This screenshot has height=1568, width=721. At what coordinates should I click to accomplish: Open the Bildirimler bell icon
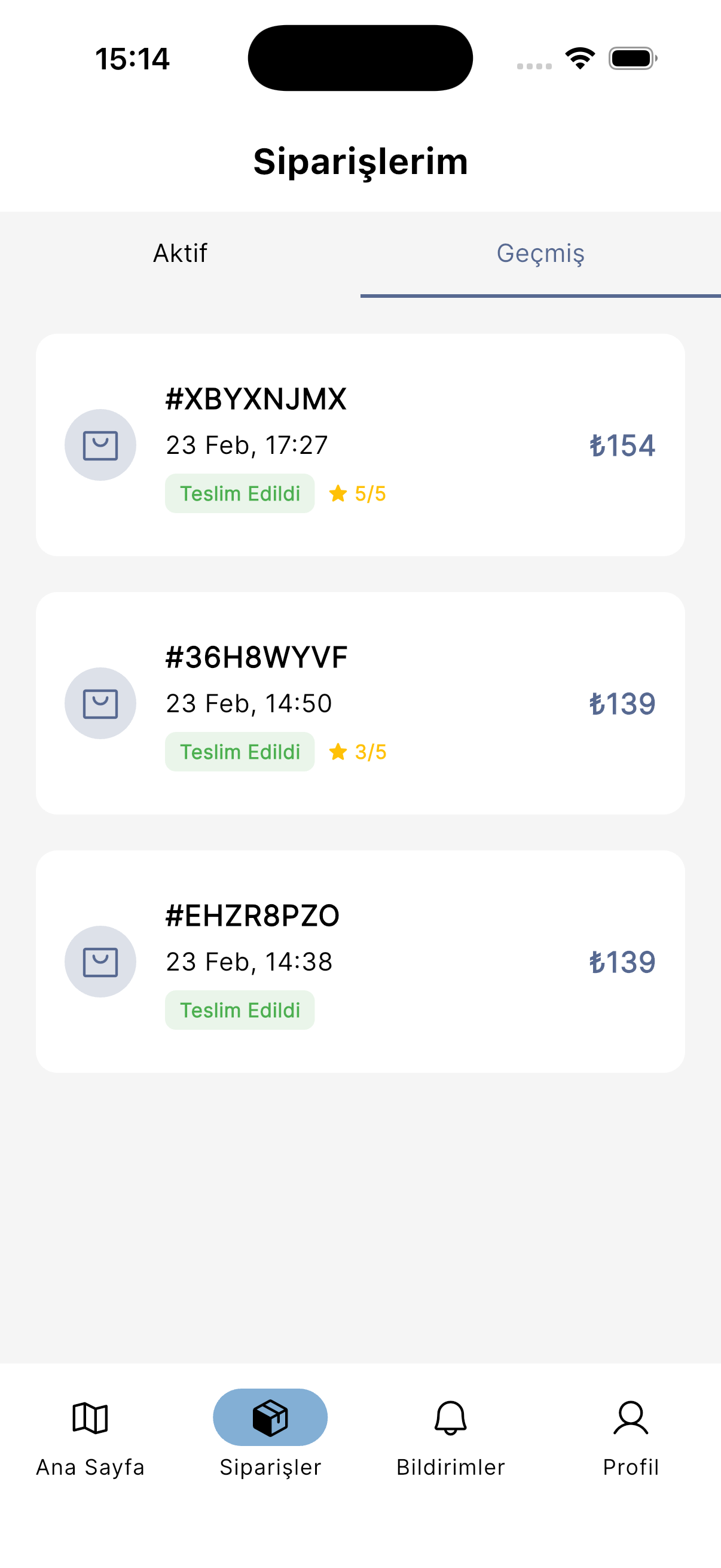point(450,1418)
